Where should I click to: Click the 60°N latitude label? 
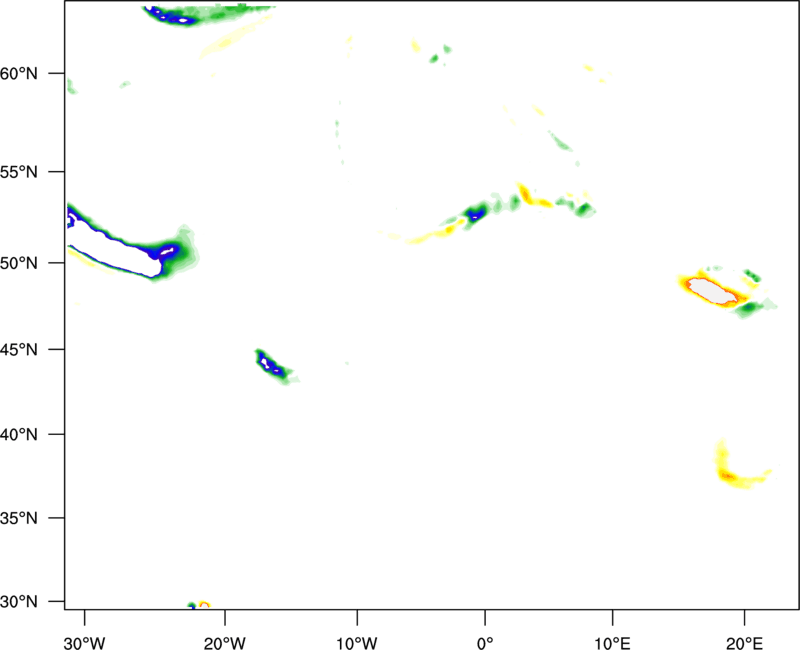(19, 73)
